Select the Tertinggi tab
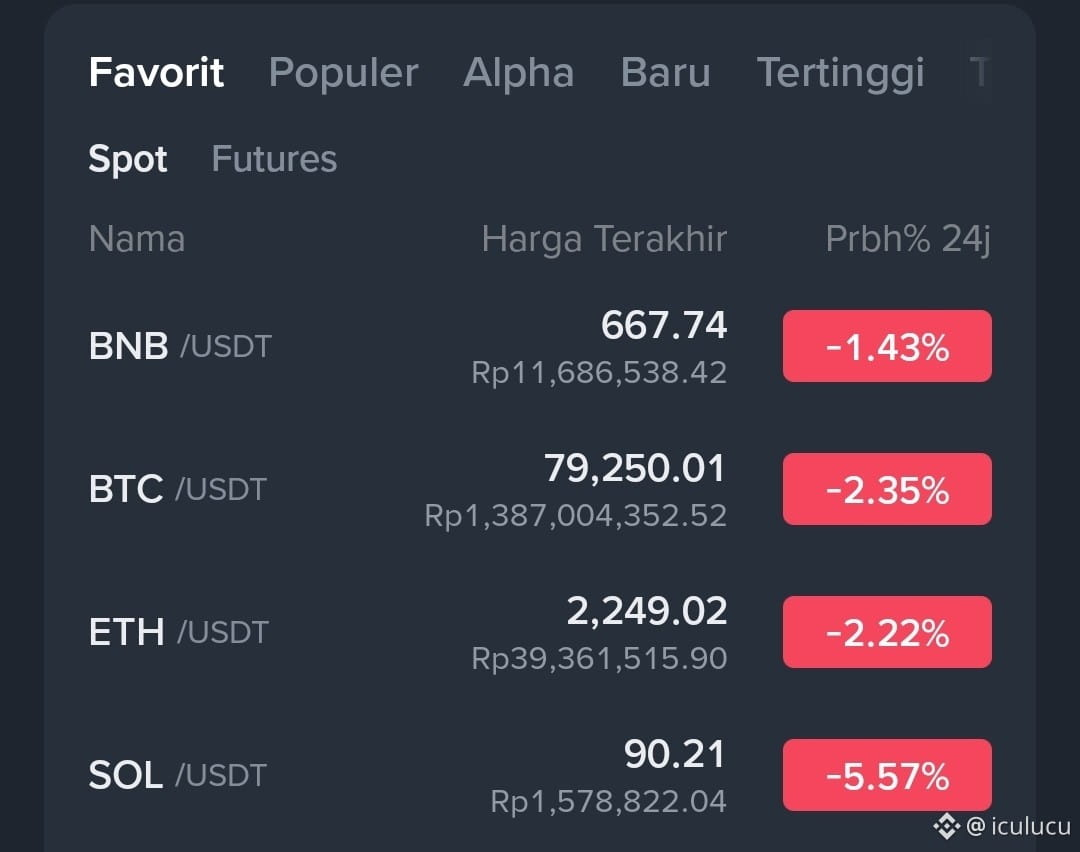This screenshot has height=852, width=1080. click(840, 74)
